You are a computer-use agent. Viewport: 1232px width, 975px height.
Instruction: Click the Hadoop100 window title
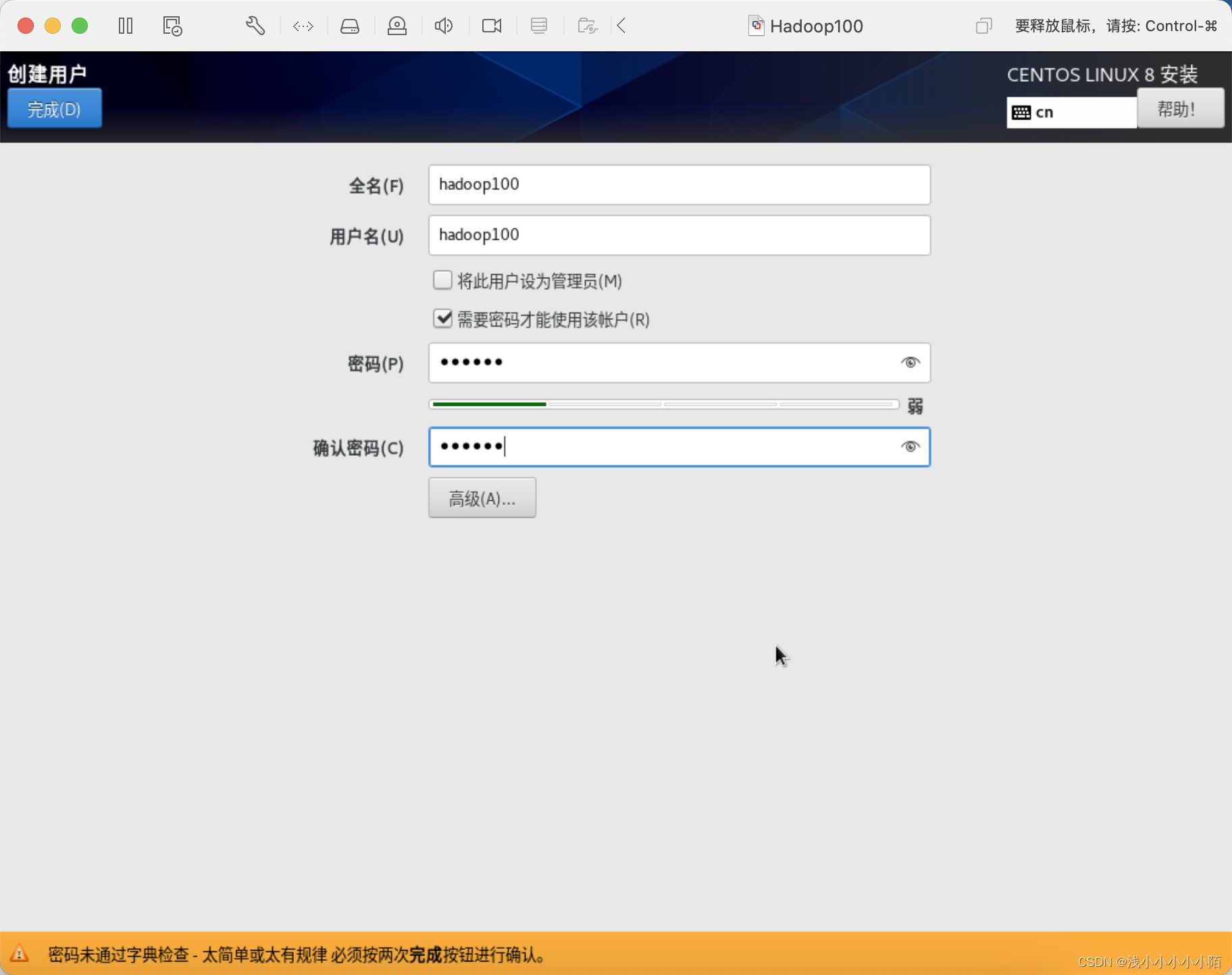pos(816,26)
